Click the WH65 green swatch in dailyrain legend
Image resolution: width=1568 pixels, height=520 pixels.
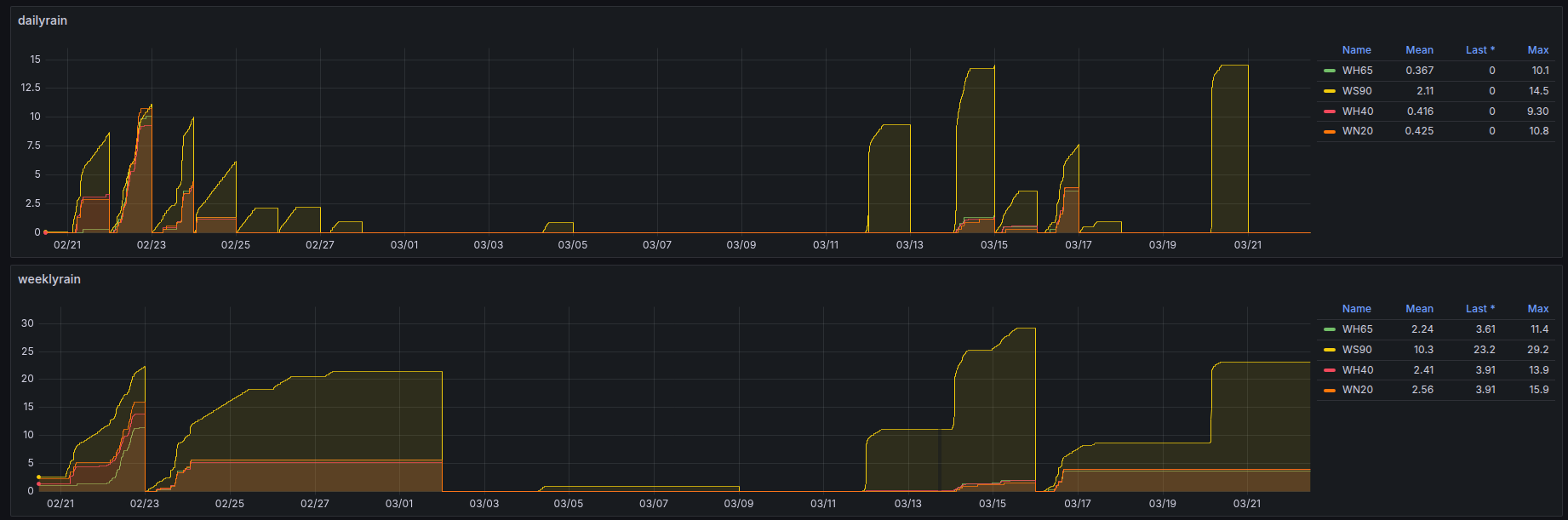click(1330, 71)
